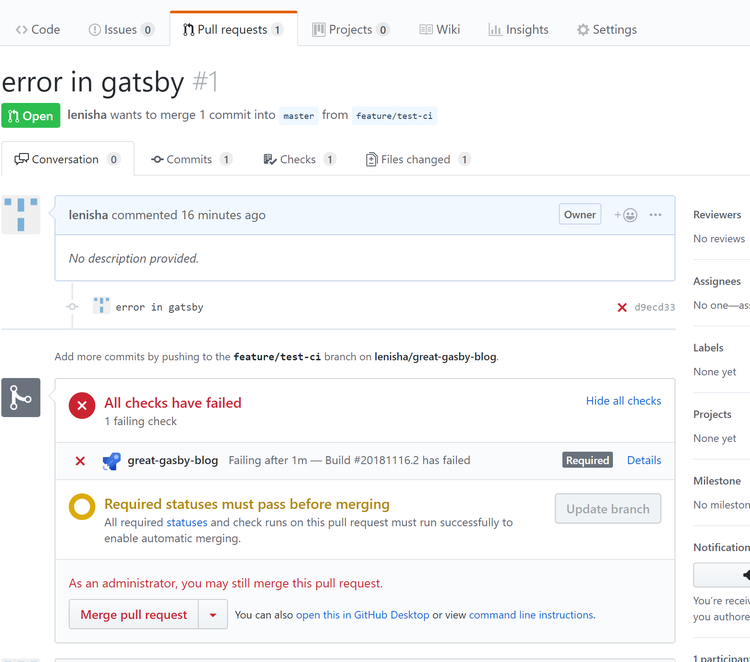The width and height of the screenshot is (750, 662).
Task: Click the small avatar next to the commit
Action: (x=101, y=305)
